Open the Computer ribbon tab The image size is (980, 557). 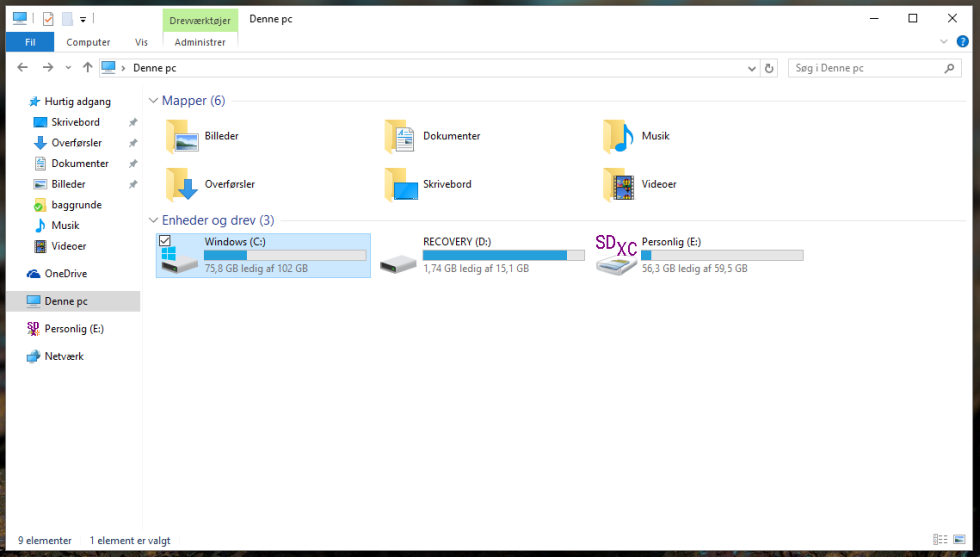coord(88,43)
